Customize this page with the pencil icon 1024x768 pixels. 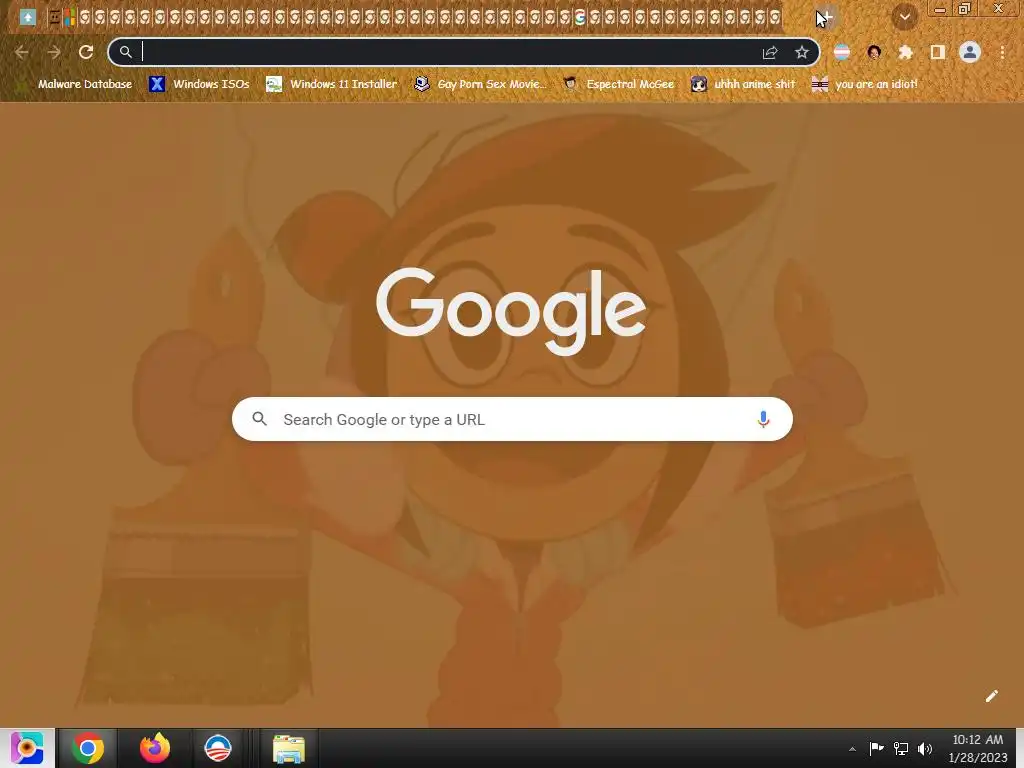pos(991,696)
